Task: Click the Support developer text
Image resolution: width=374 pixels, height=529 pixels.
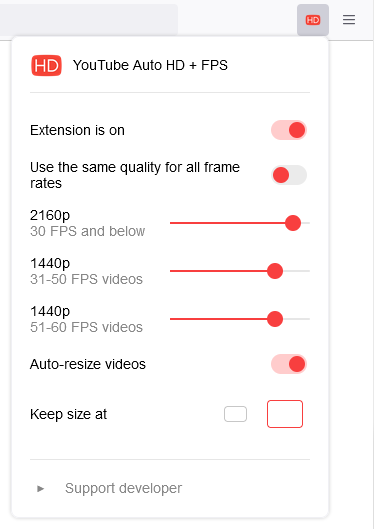Action: coord(123,488)
